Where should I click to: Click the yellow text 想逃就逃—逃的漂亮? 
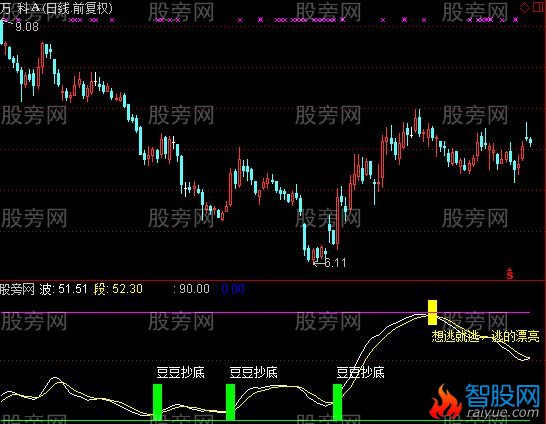pos(485,336)
